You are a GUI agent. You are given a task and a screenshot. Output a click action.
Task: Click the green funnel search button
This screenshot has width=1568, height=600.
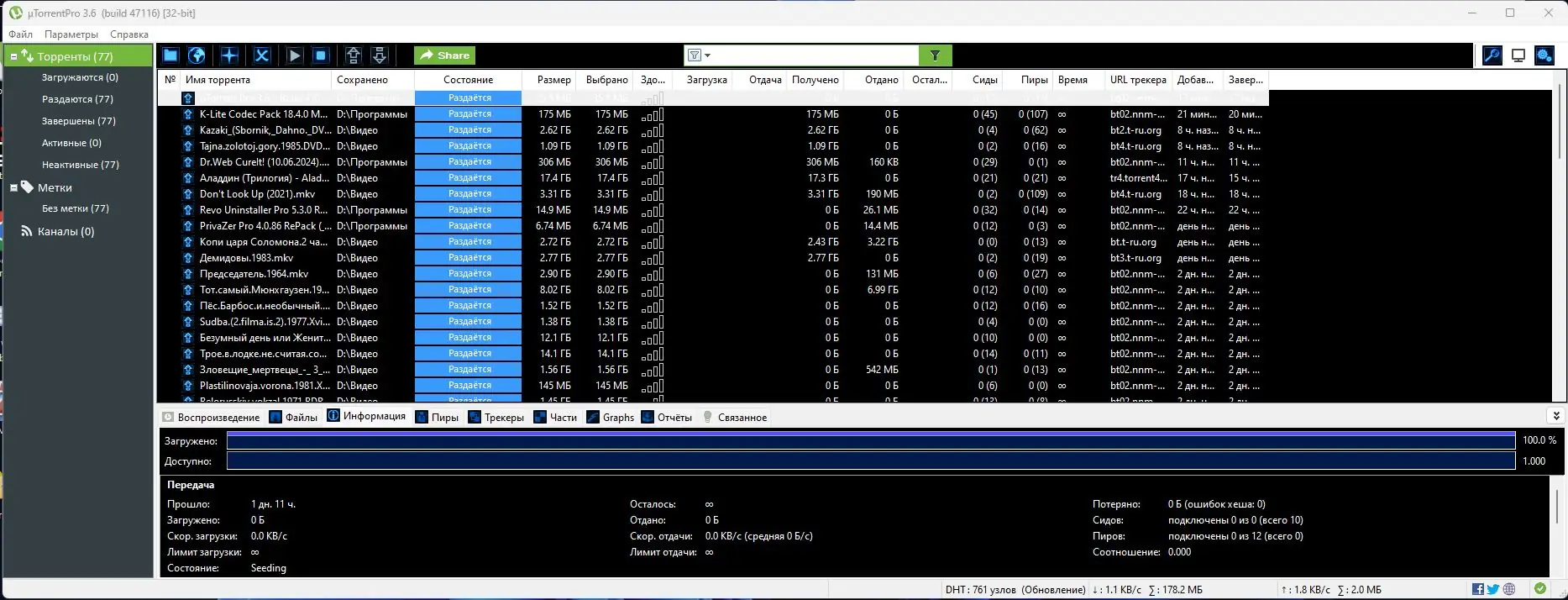(935, 55)
